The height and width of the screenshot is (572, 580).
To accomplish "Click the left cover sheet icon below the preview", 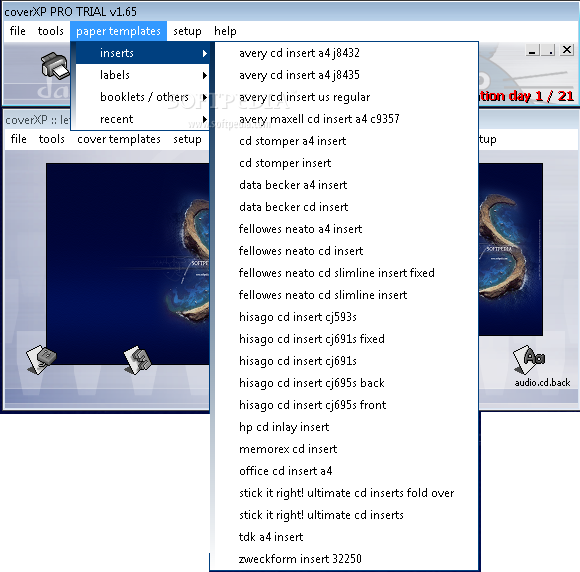I will [x=41, y=360].
